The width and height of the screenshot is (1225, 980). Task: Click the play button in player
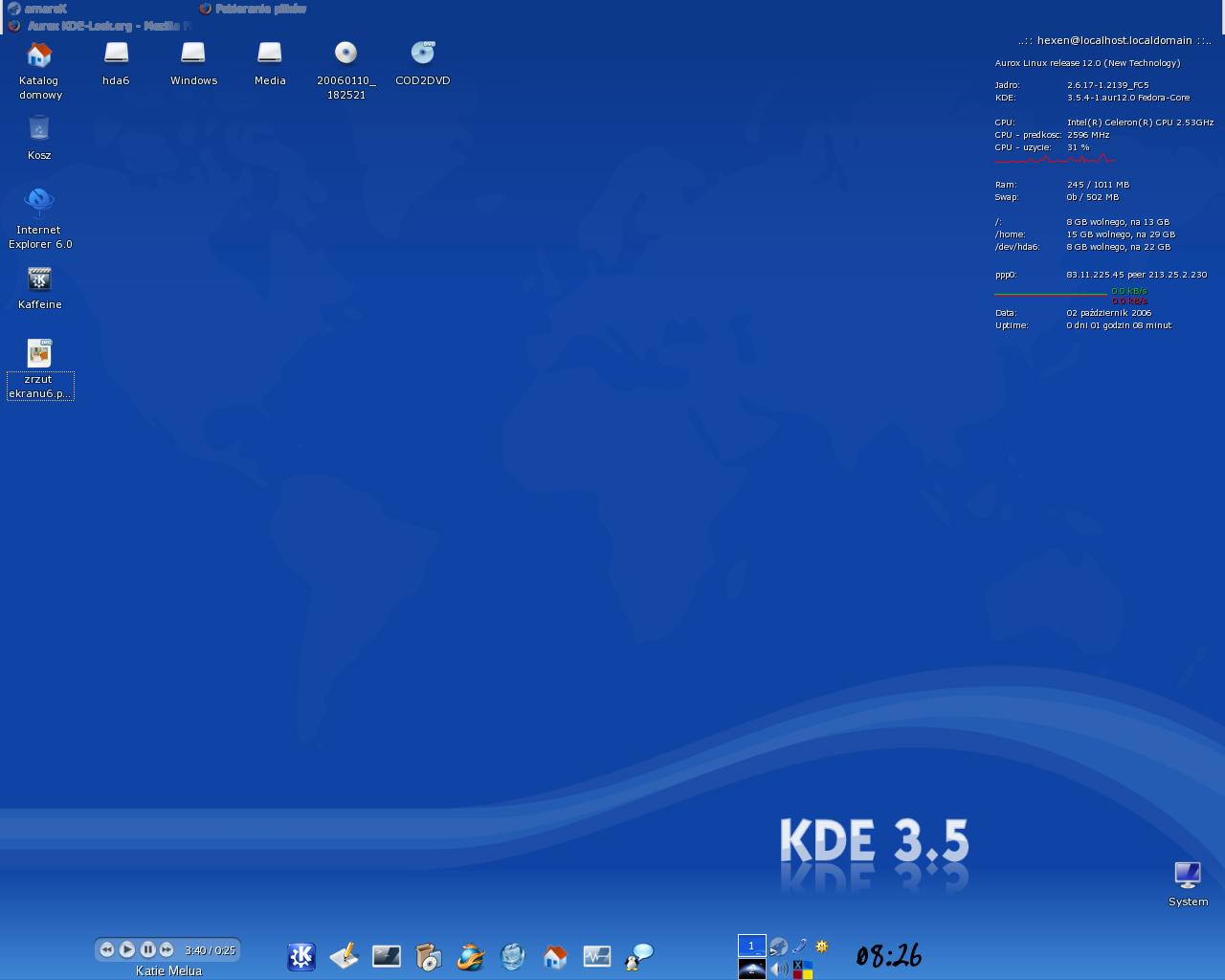(127, 949)
